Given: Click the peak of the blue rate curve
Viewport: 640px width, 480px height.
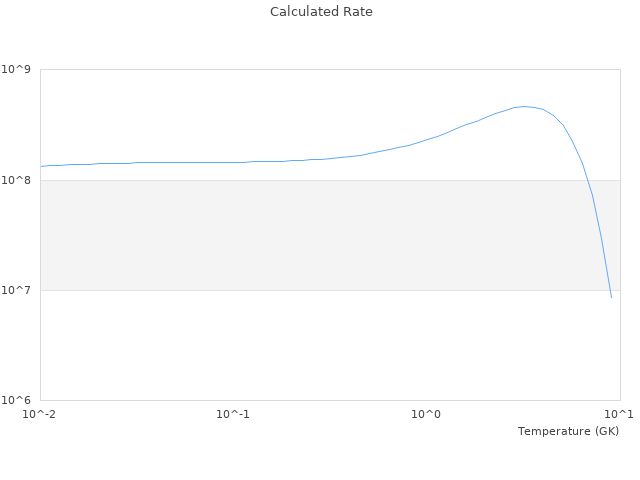Looking at the screenshot, I should point(524,106).
